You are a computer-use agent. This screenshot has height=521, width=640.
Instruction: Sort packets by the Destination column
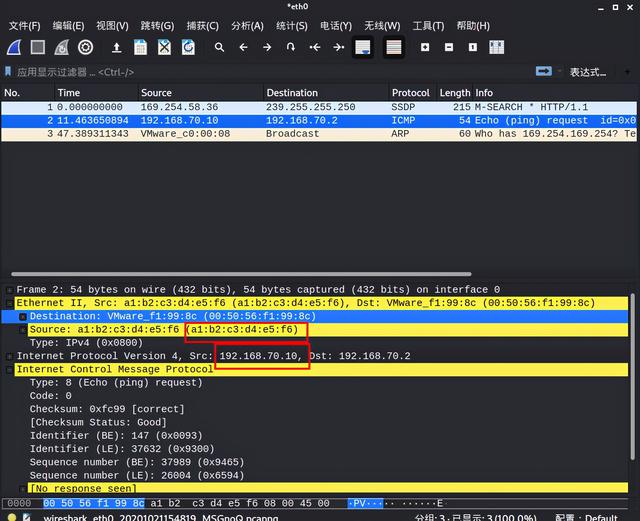click(x=326, y=93)
